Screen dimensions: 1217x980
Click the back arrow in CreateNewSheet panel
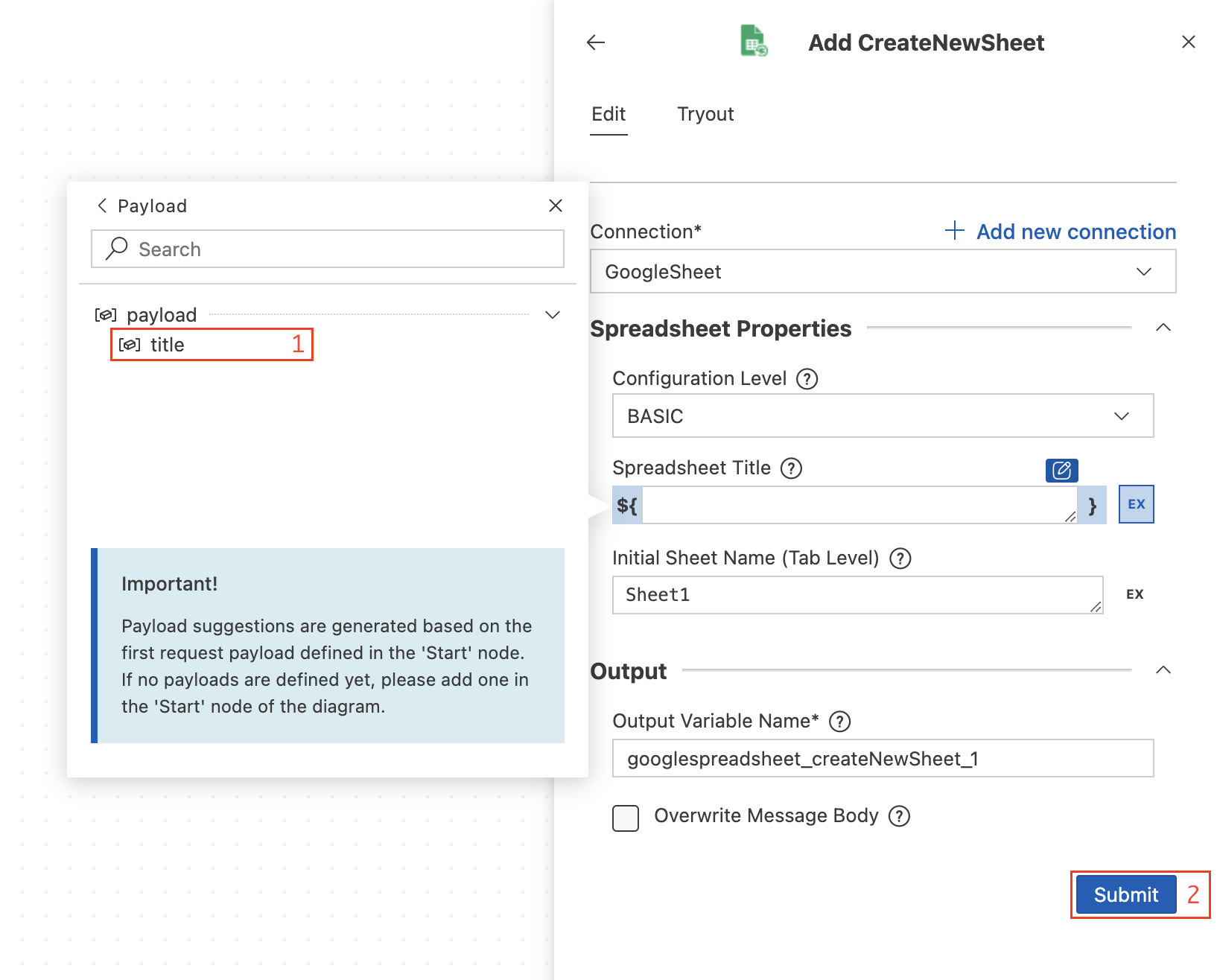(x=596, y=42)
